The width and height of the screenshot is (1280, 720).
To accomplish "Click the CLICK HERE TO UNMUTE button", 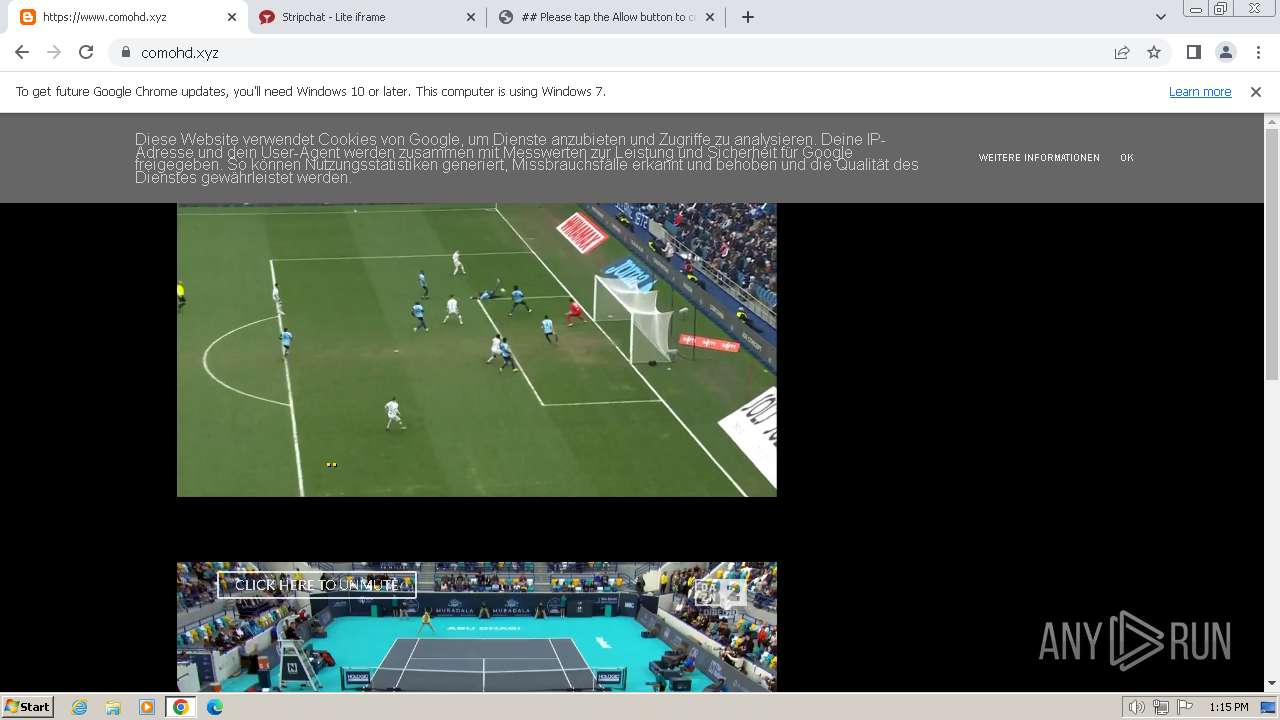I will coord(317,585).
